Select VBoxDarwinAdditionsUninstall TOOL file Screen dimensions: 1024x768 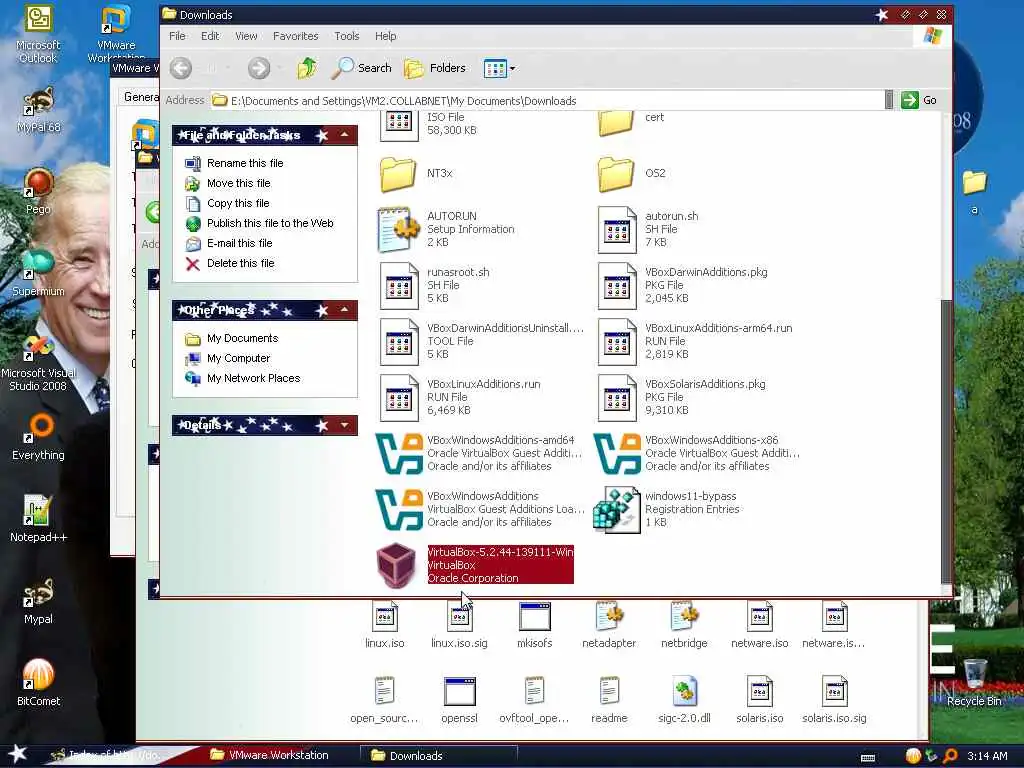click(x=481, y=342)
